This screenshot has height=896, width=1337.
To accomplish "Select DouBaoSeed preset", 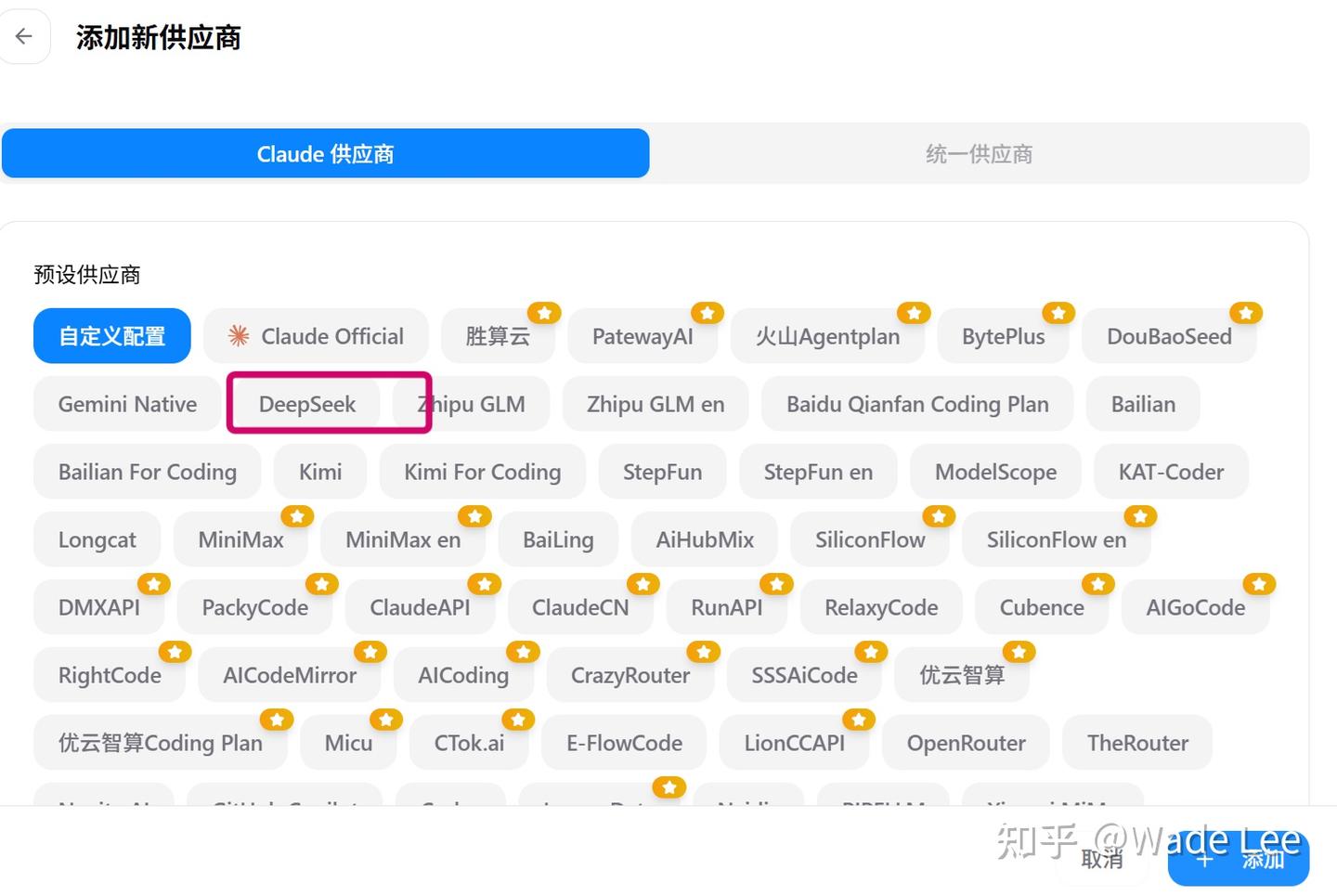I will [1169, 336].
